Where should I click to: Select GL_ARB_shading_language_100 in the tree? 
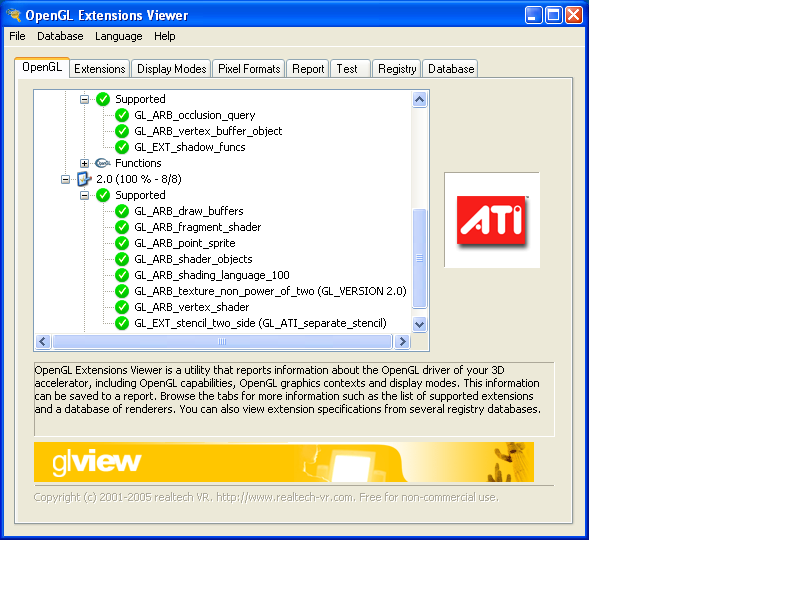211,275
